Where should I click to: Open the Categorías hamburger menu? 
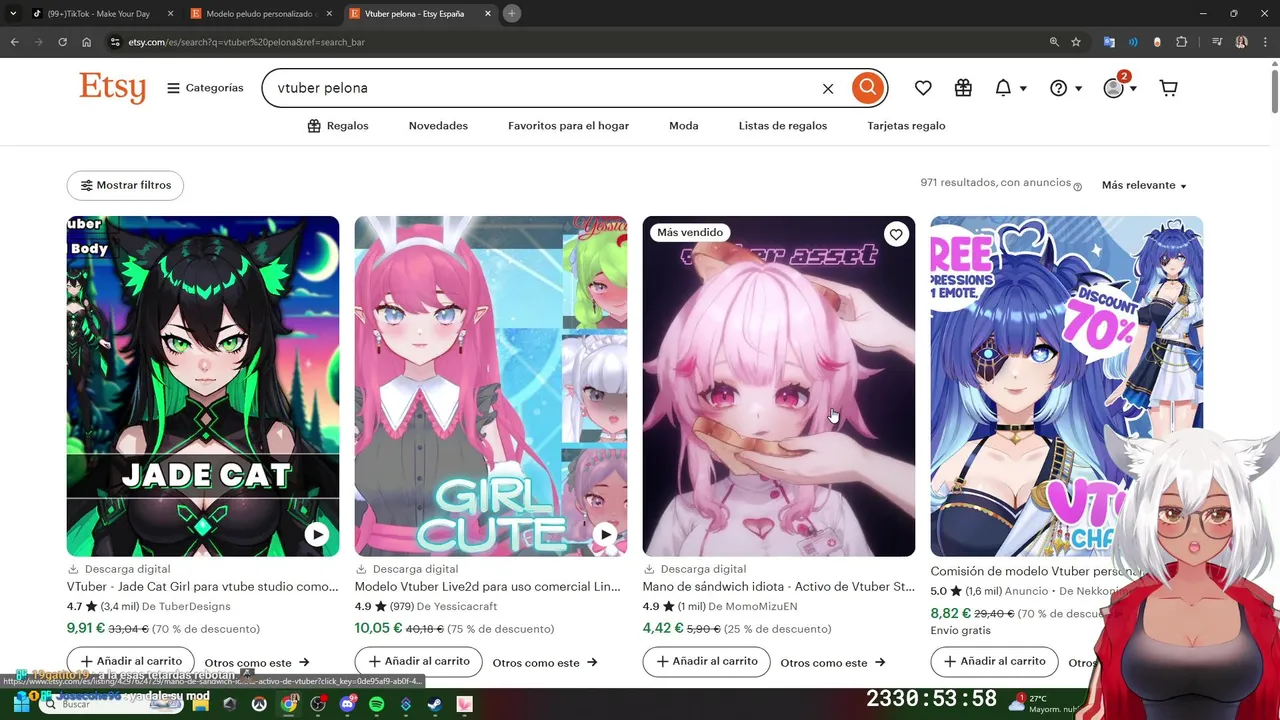pos(205,88)
